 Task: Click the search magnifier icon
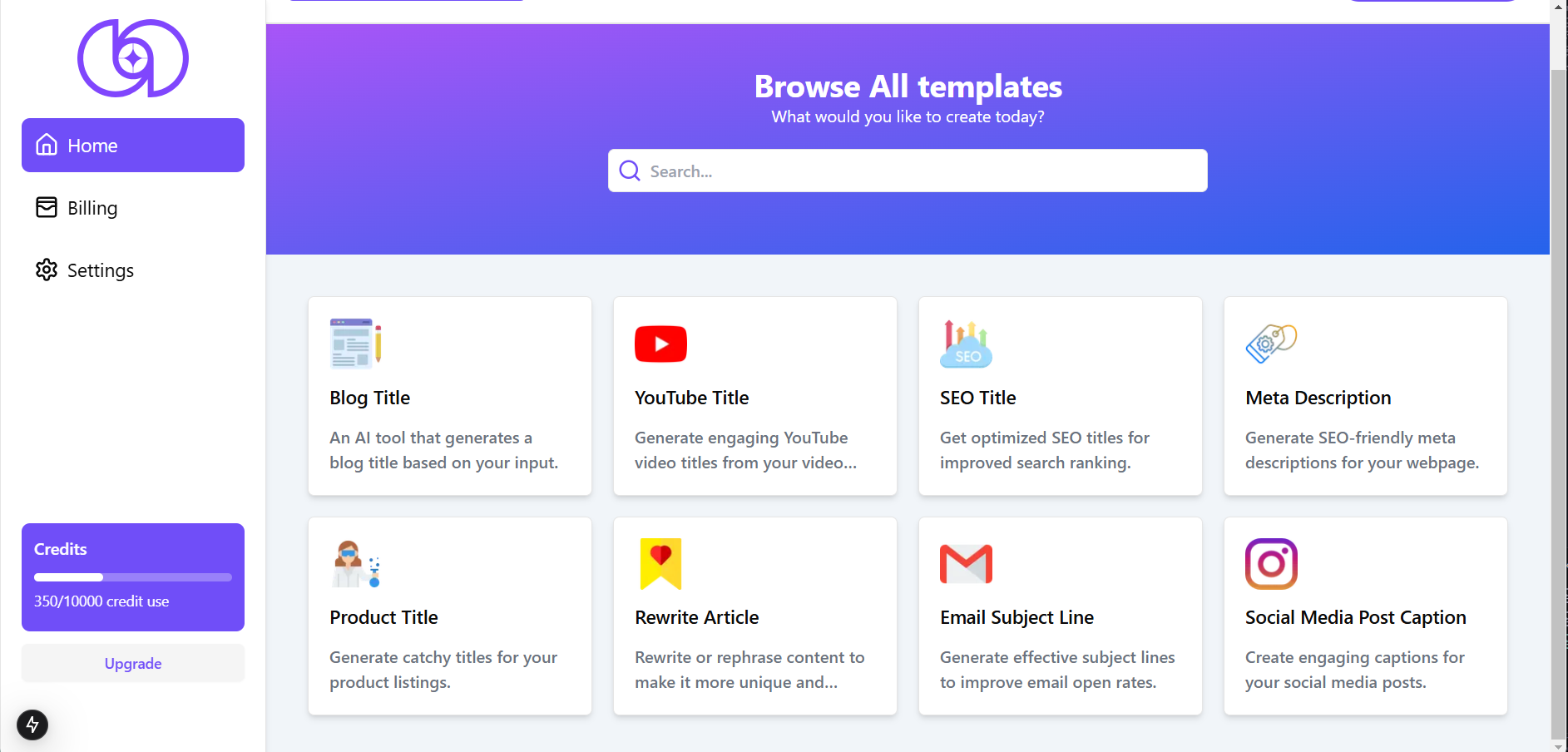pos(630,171)
